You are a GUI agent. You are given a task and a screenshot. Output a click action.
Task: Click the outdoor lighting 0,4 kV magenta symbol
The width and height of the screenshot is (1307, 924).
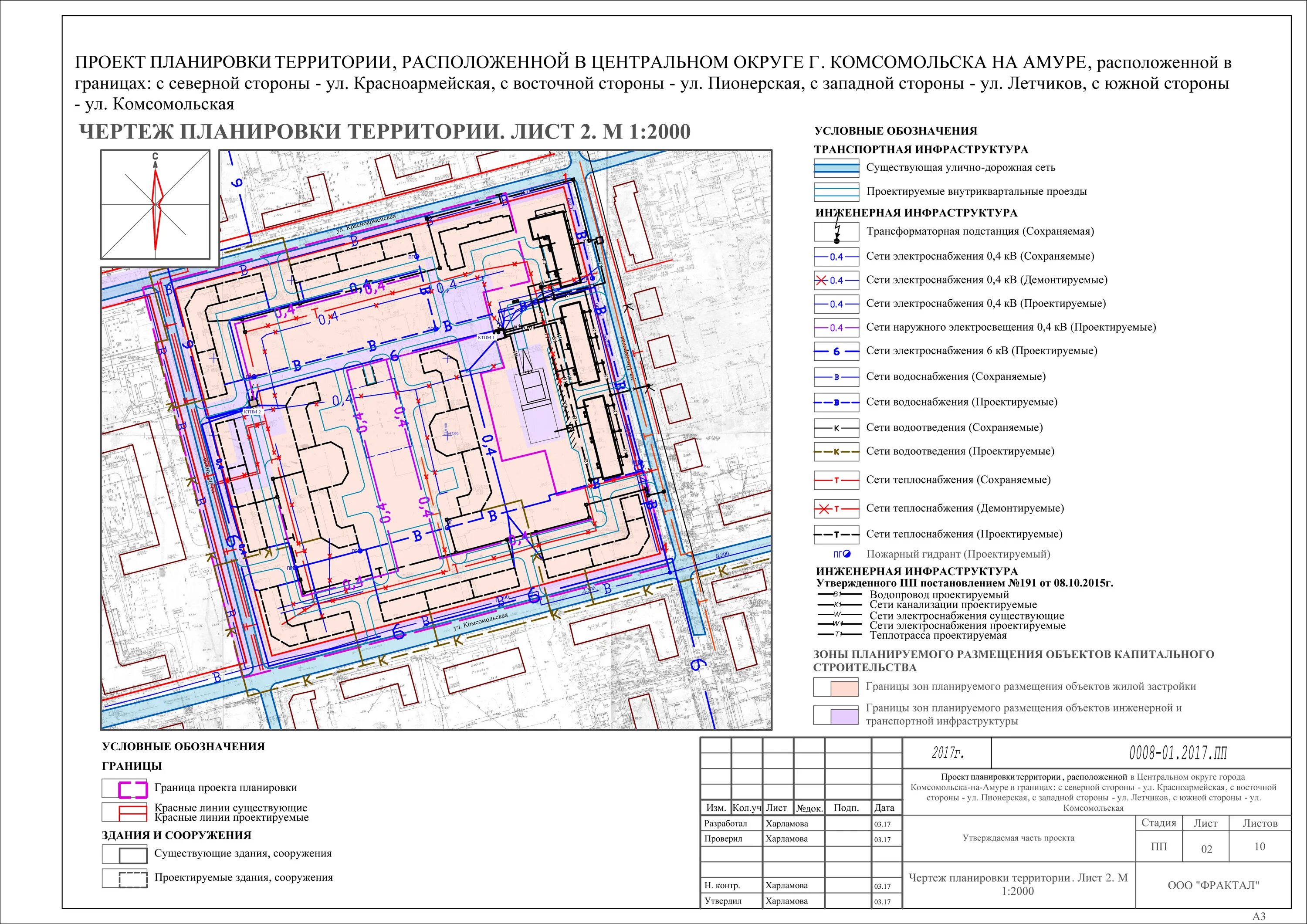pyautogui.click(x=836, y=328)
